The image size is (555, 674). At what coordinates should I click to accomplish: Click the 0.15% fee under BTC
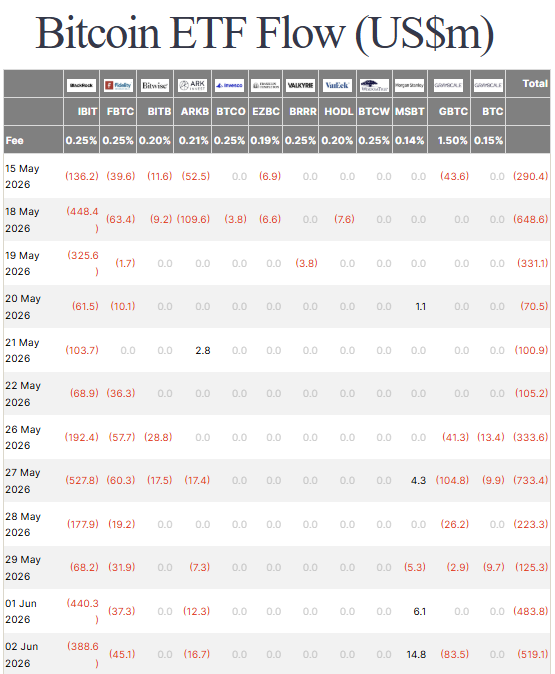(488, 141)
